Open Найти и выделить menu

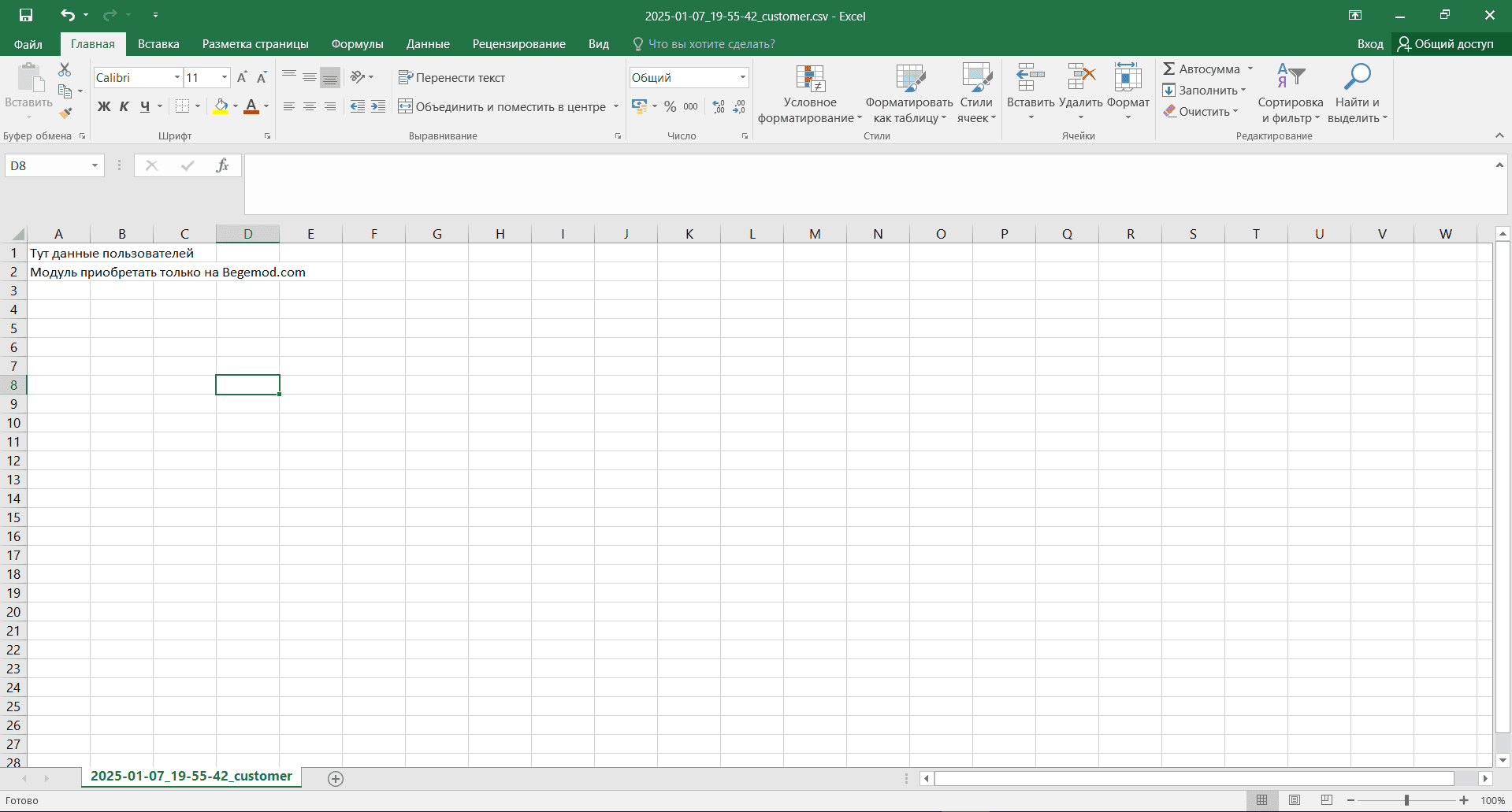1358,94
